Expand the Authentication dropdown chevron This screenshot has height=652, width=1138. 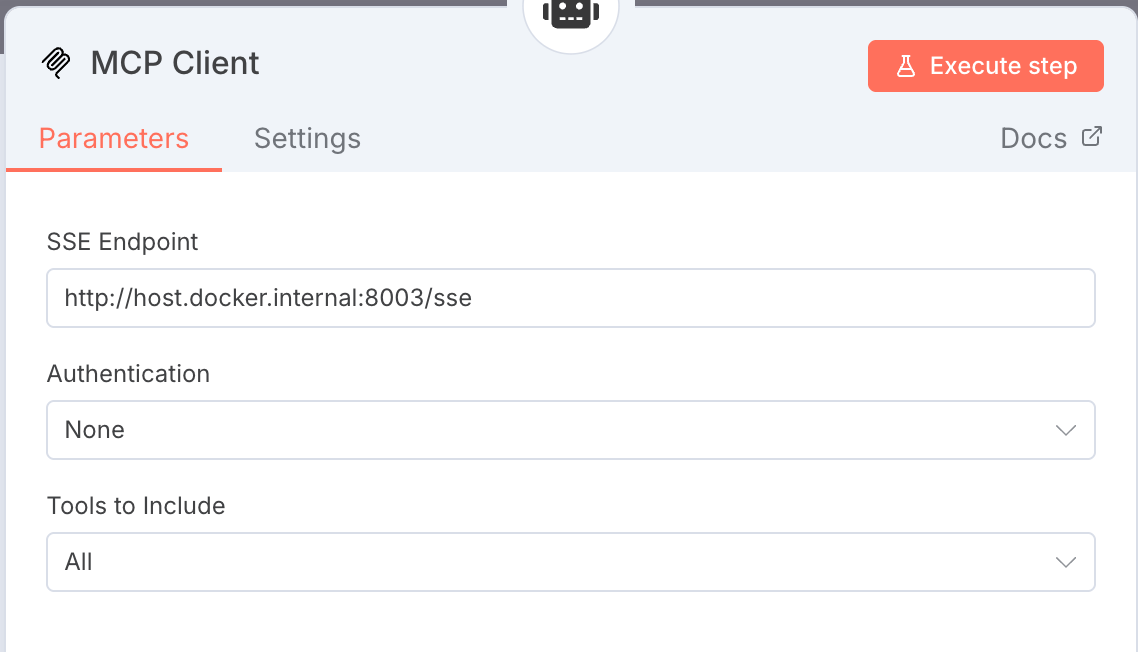1065,430
